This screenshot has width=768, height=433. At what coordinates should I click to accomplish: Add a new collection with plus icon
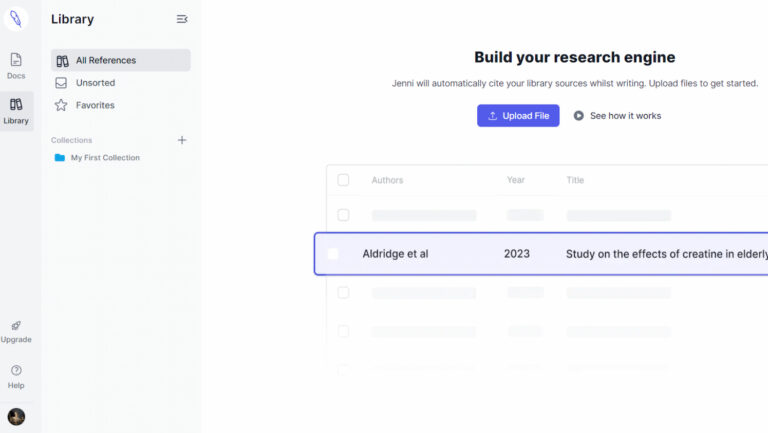click(x=182, y=140)
